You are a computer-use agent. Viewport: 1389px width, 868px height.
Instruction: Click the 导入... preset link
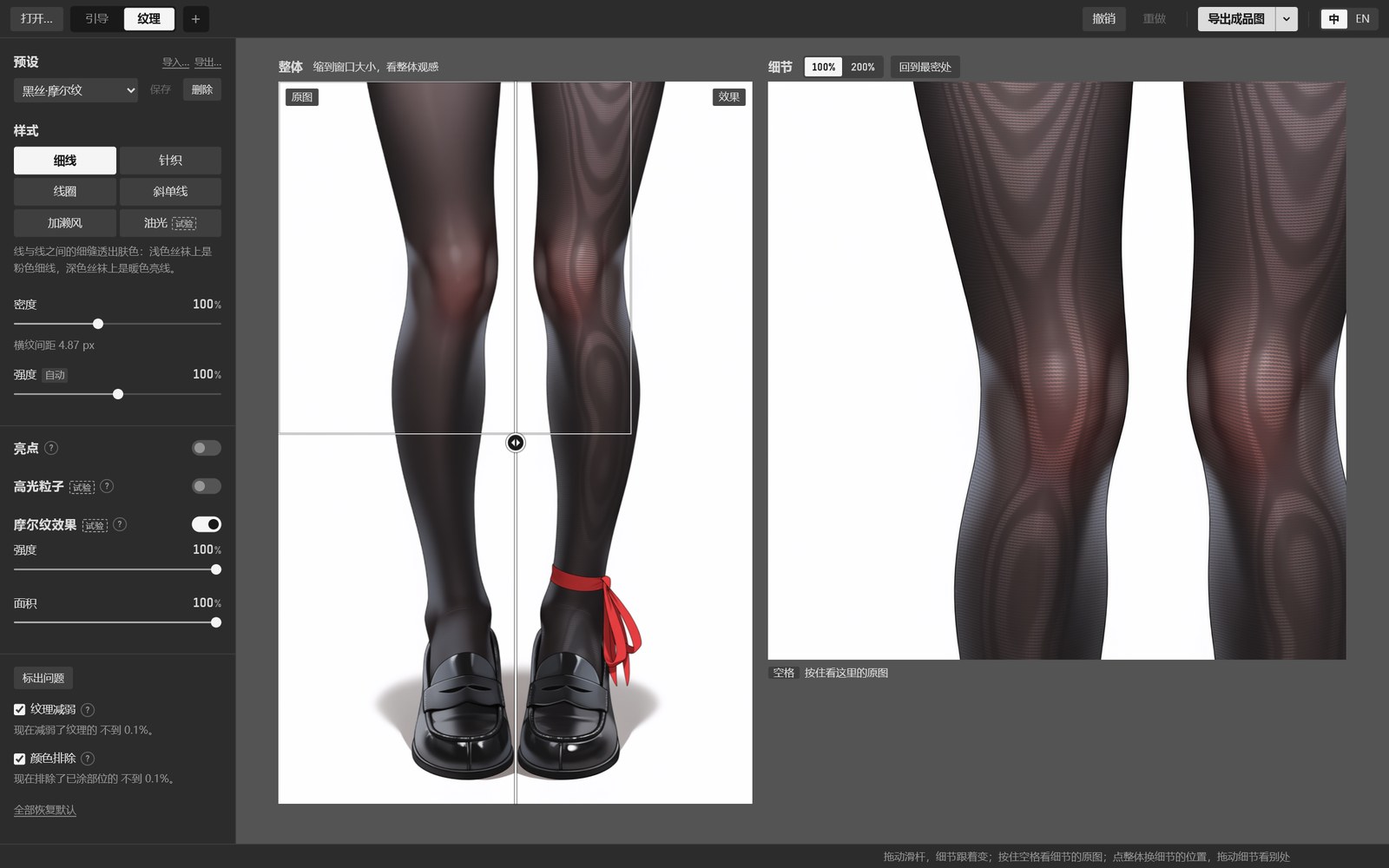pos(175,62)
